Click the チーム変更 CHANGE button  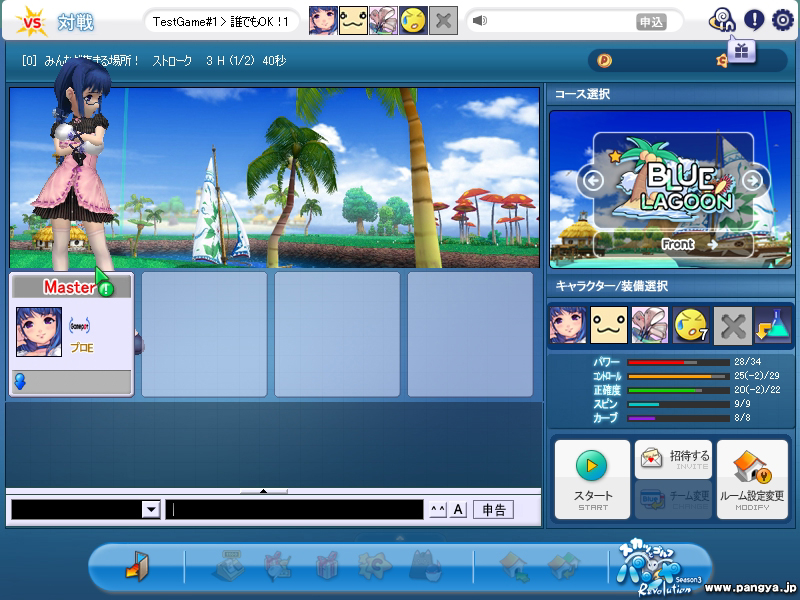(x=673, y=499)
